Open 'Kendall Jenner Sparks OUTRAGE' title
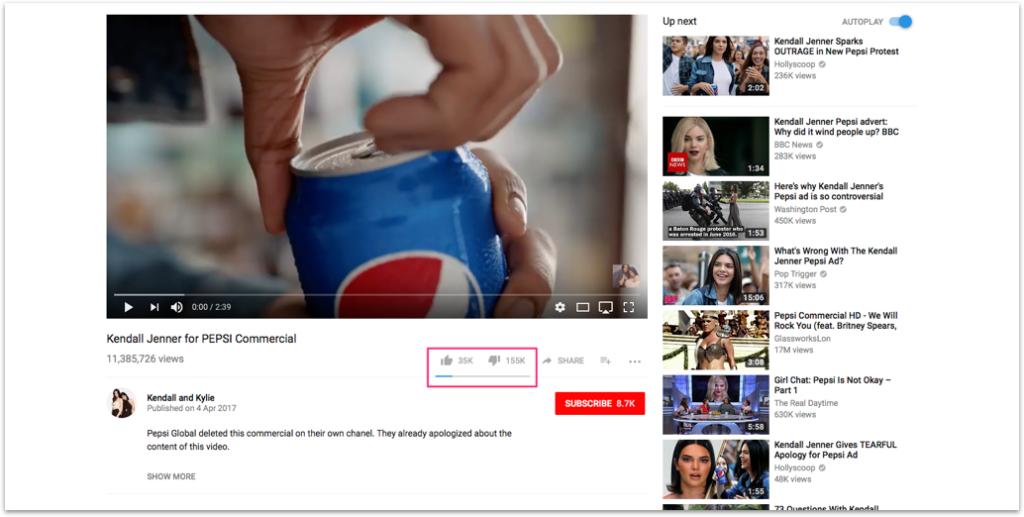1024x517 pixels. [837, 46]
